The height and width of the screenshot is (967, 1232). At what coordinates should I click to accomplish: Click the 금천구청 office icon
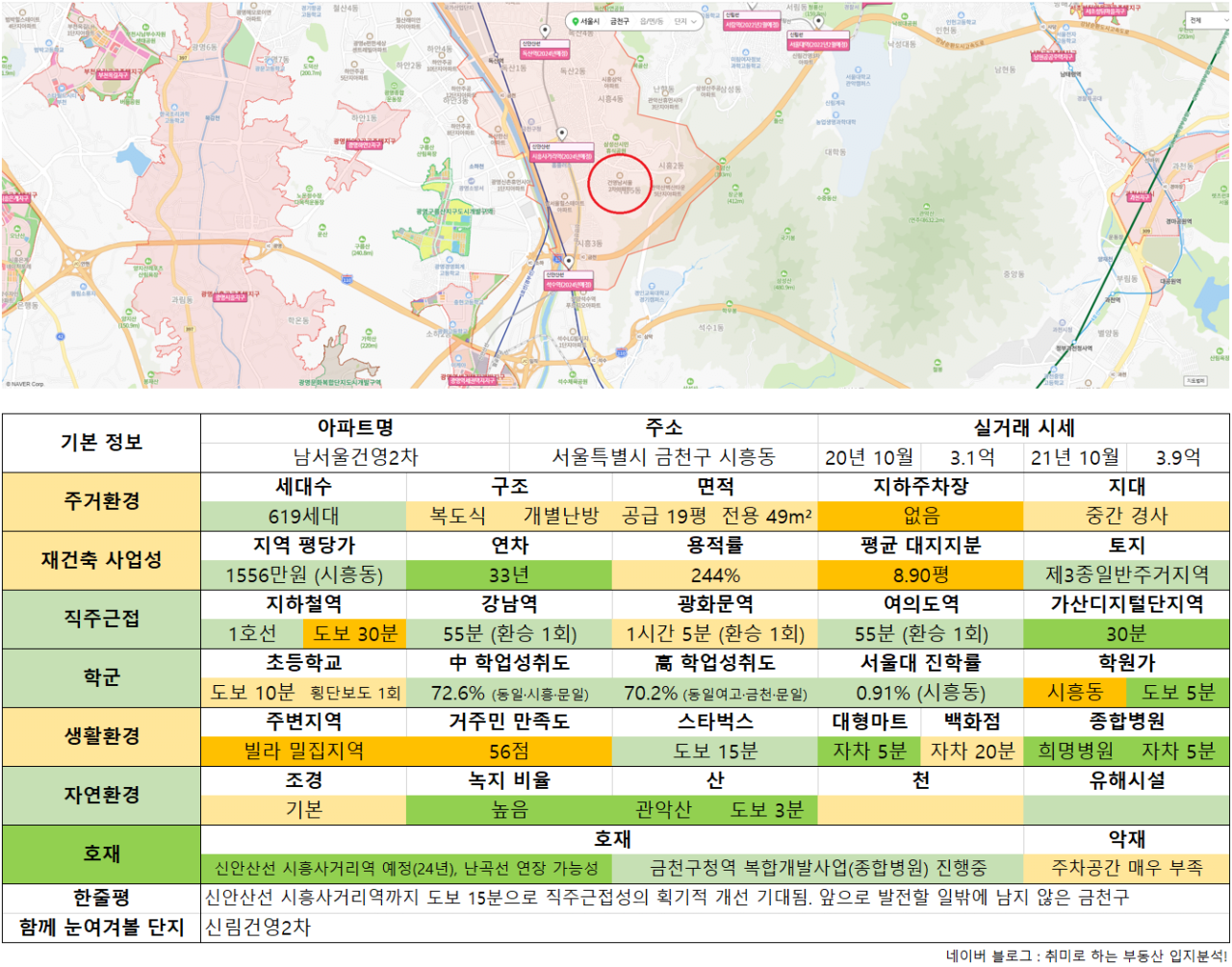pos(531,121)
